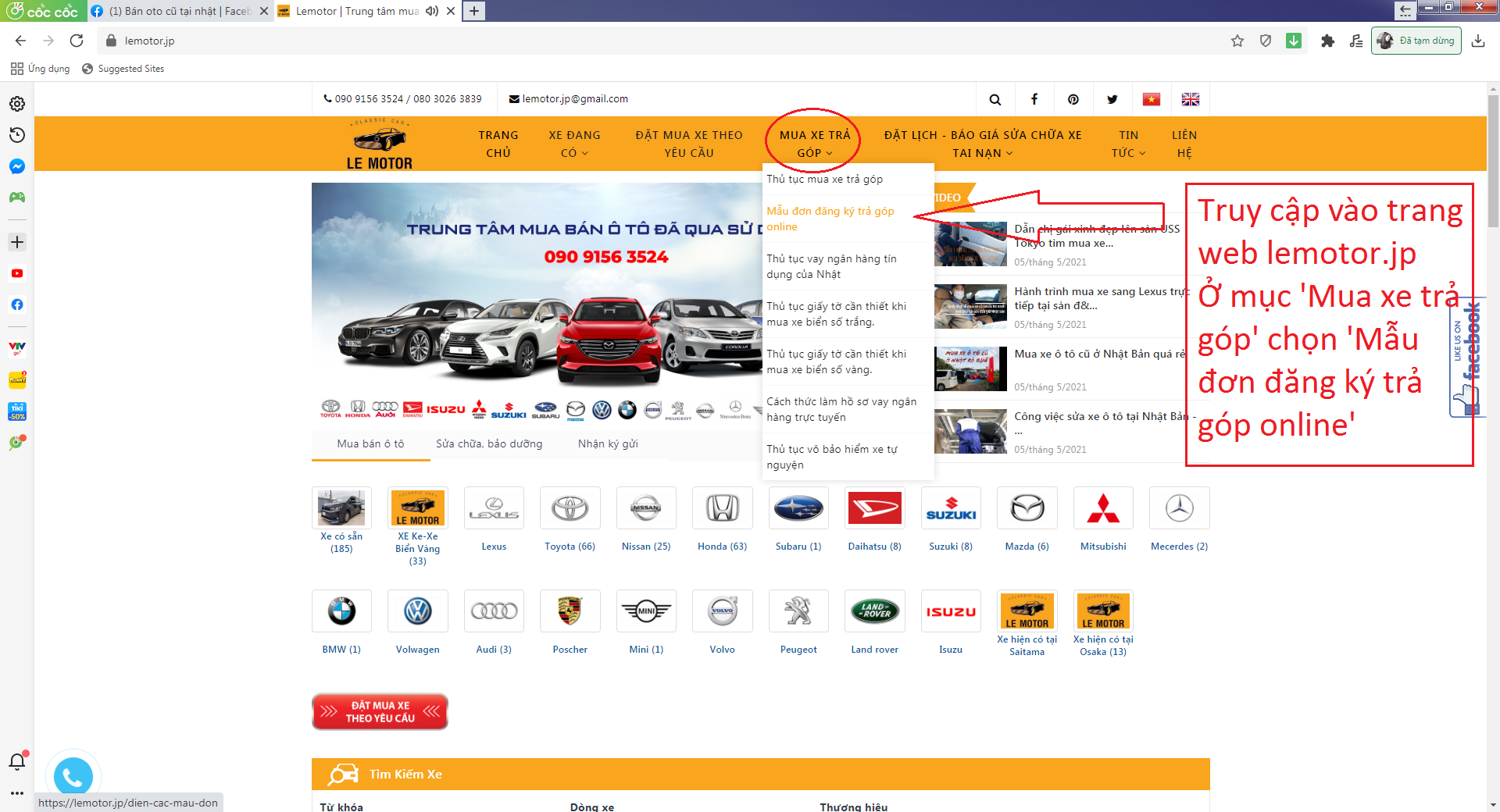Mute the Lemotor tab audio icon
The width and height of the screenshot is (1500, 812).
tap(432, 11)
